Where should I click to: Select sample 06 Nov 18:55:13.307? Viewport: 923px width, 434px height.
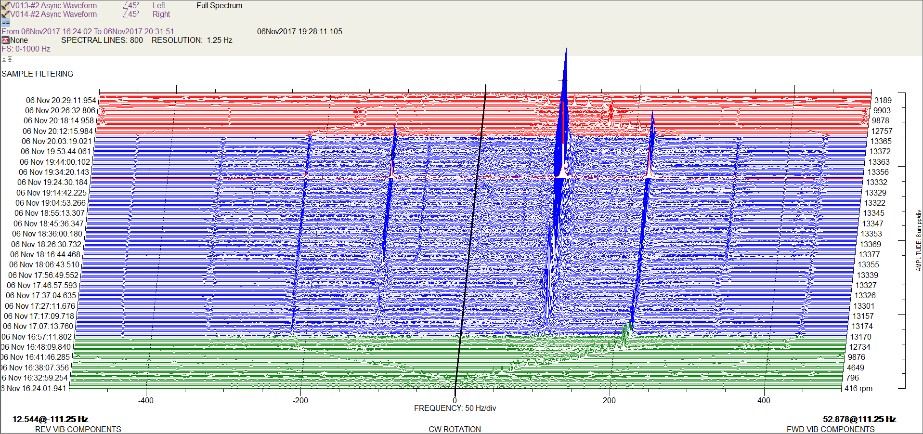pos(49,213)
